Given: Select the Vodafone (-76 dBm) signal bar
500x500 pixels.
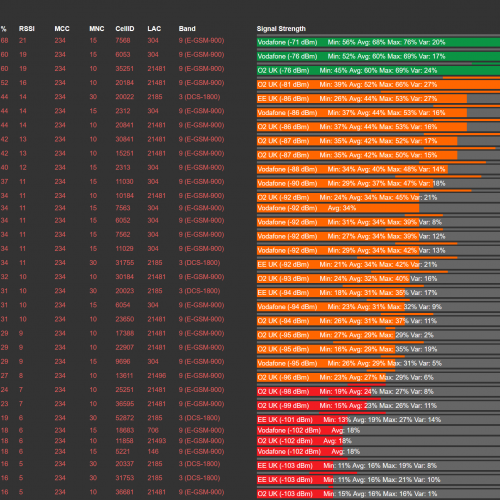Looking at the screenshot, I should pos(378,56).
